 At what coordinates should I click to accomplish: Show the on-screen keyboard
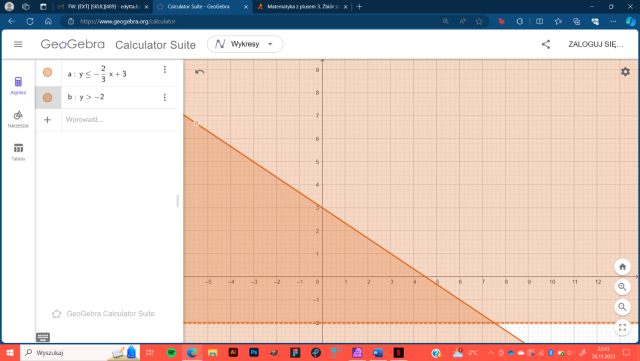pos(43,337)
